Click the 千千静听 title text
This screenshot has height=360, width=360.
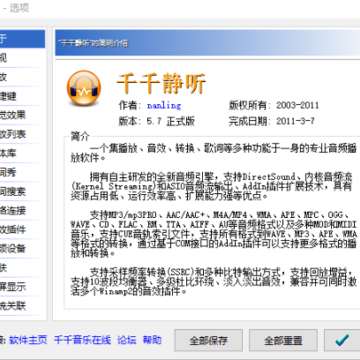click(161, 83)
